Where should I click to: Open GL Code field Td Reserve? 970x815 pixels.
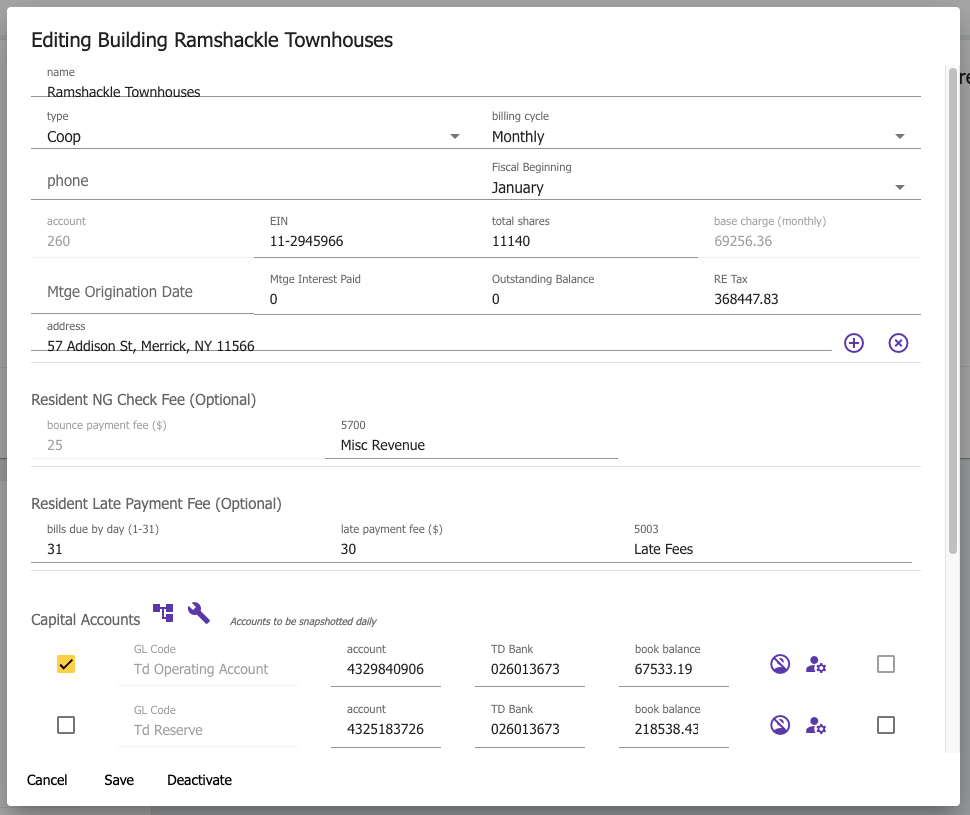[208, 723]
